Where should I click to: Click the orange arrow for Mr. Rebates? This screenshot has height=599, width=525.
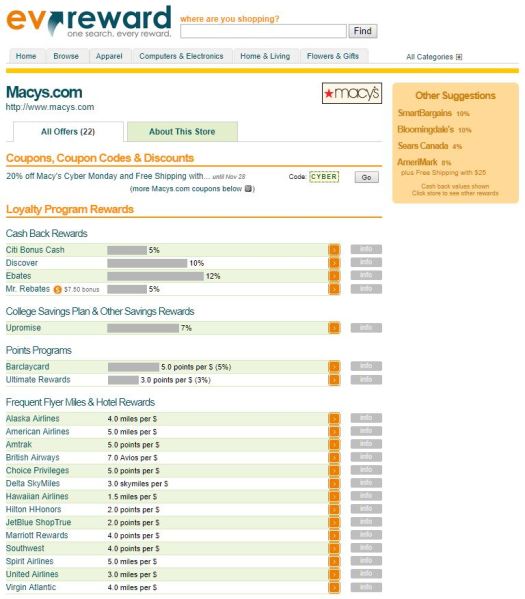click(334, 289)
